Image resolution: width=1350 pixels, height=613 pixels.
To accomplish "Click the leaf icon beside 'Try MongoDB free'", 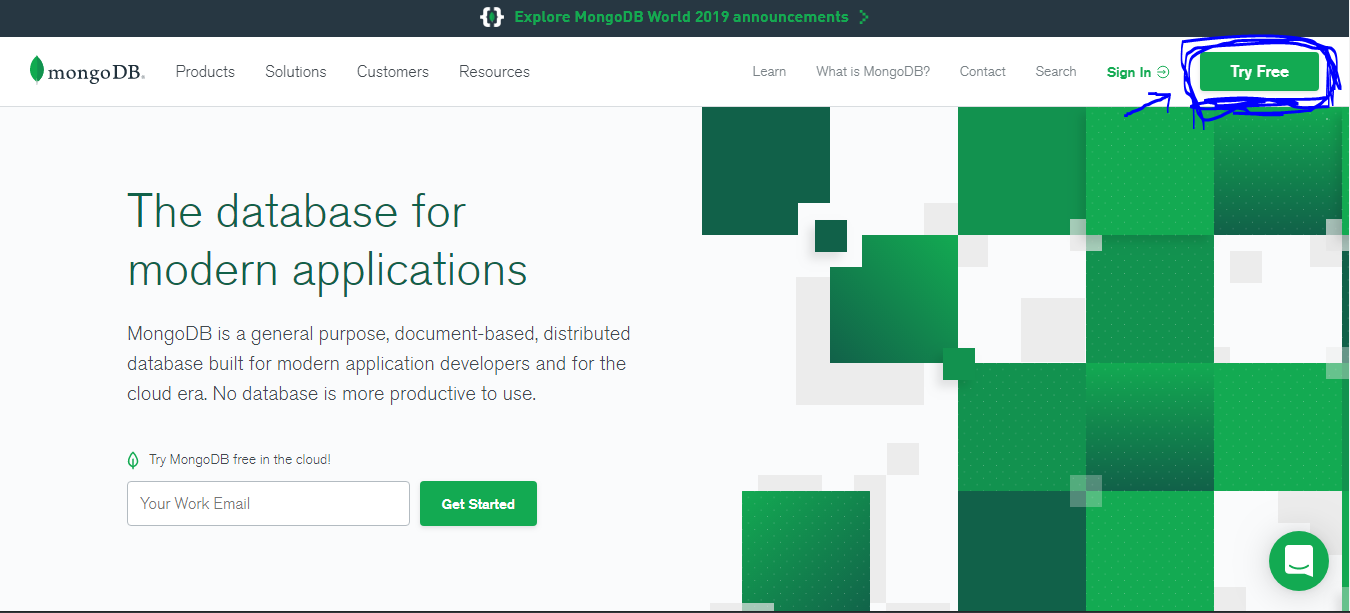I will [134, 458].
